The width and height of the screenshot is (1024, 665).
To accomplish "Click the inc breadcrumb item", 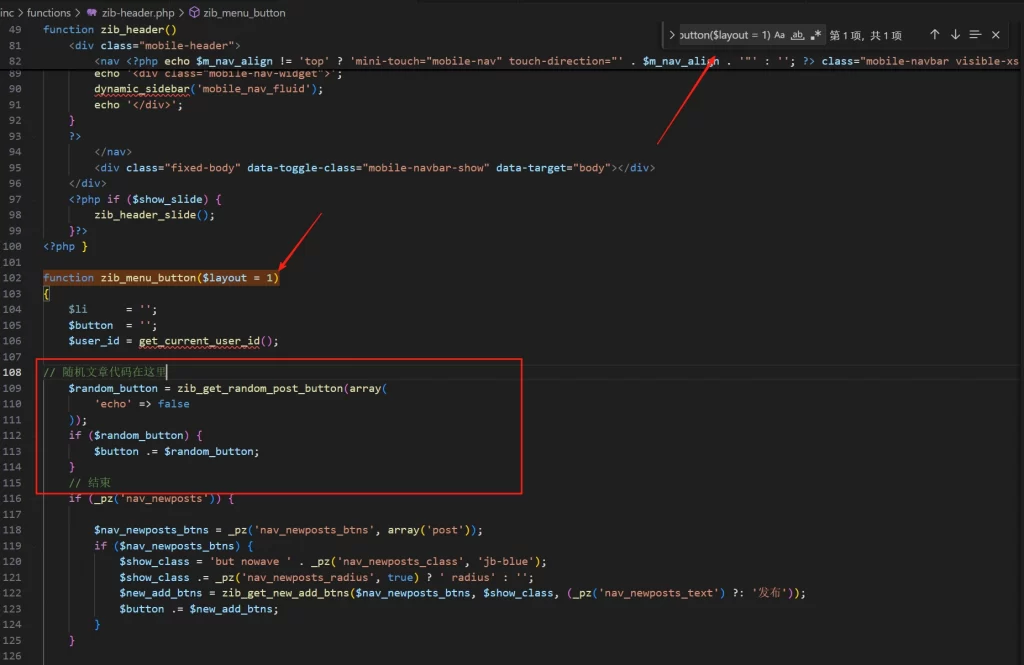I will click(7, 13).
